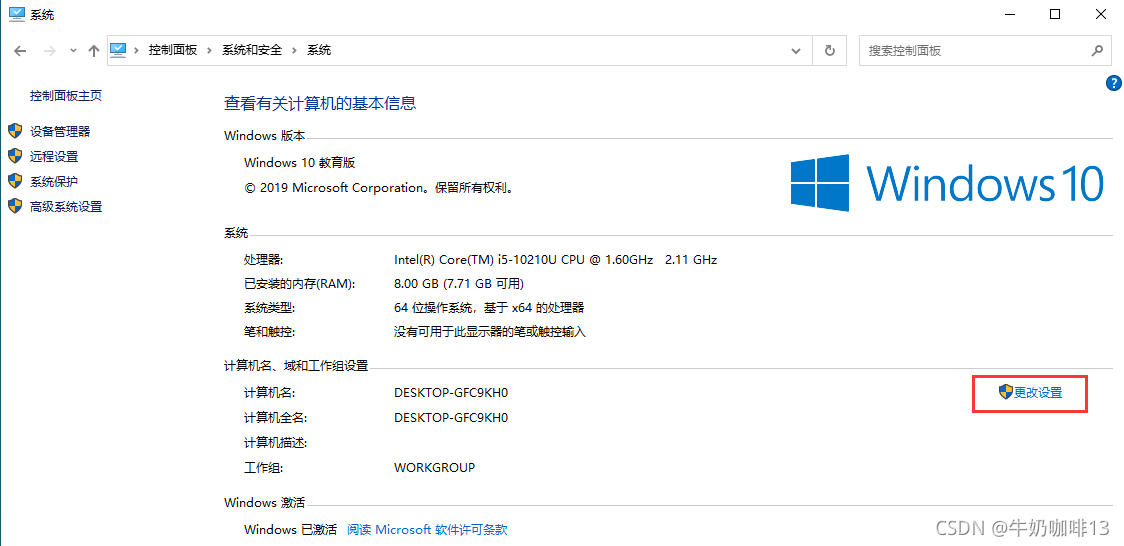Close the 系统 window
Image resolution: width=1124 pixels, height=546 pixels.
[1100, 14]
